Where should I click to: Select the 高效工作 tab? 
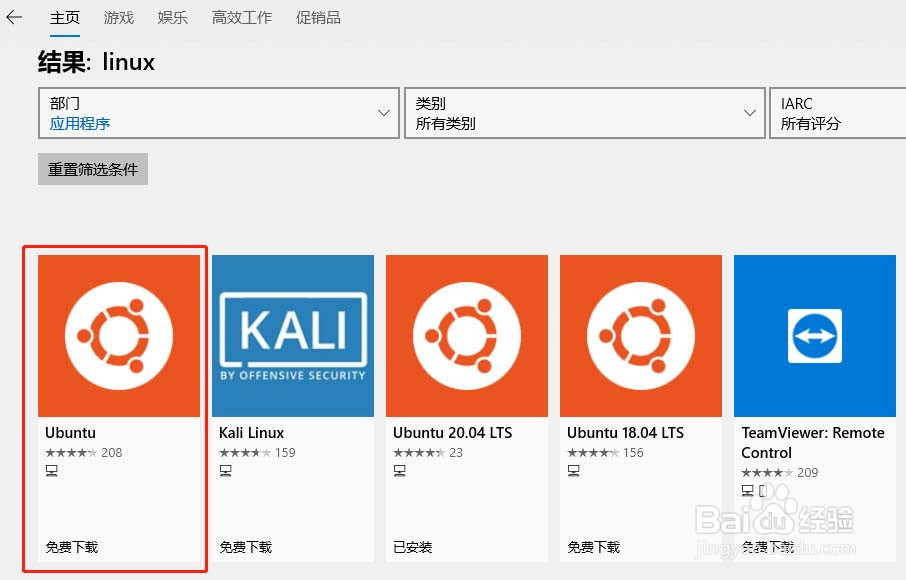pyautogui.click(x=242, y=18)
